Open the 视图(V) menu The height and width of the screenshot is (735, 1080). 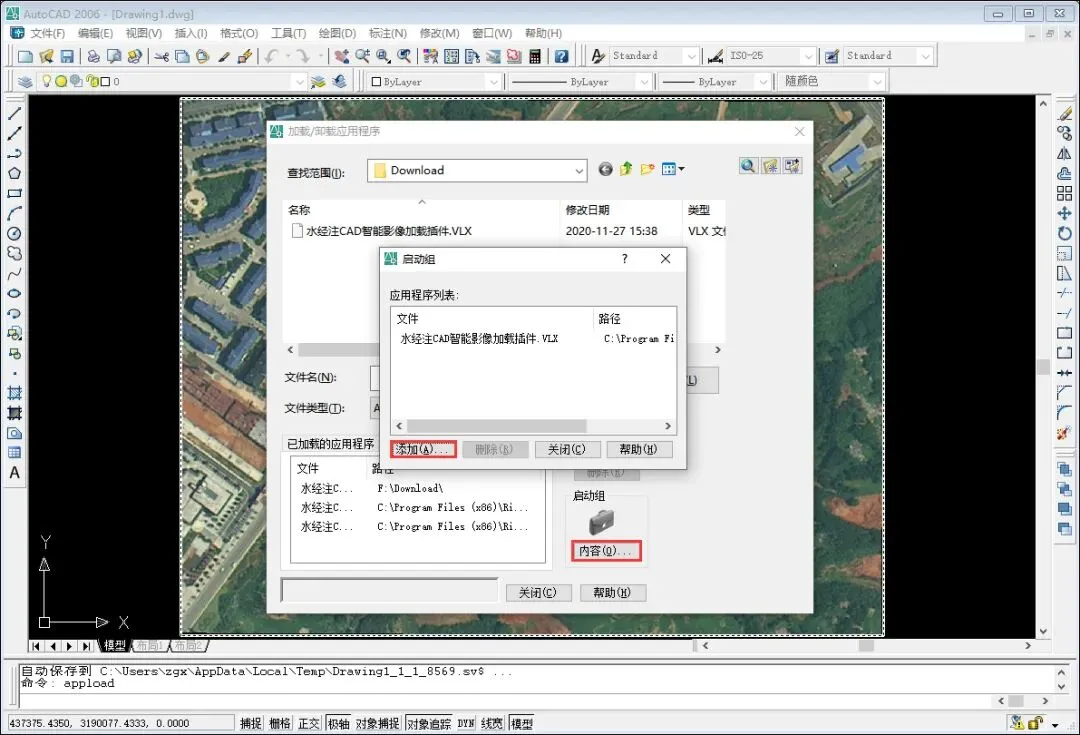pos(143,33)
